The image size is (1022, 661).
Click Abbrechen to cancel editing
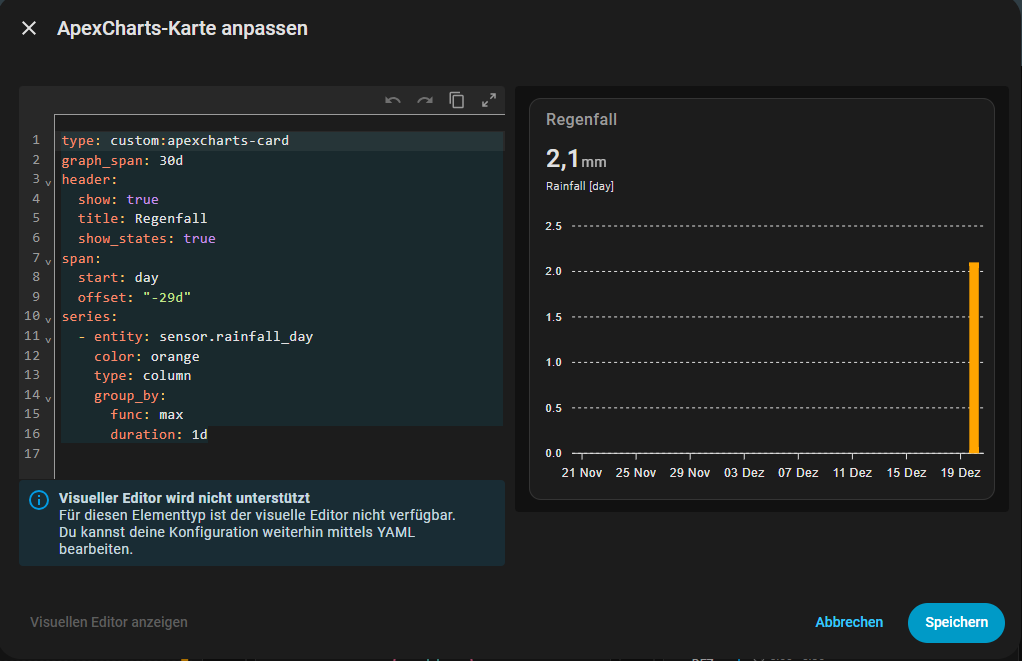tap(849, 622)
